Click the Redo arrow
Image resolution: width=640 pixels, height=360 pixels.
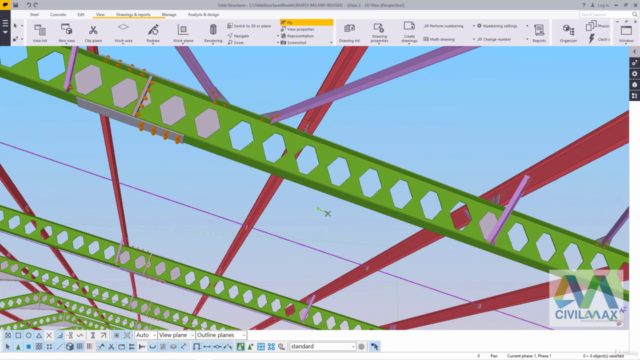[36, 5]
